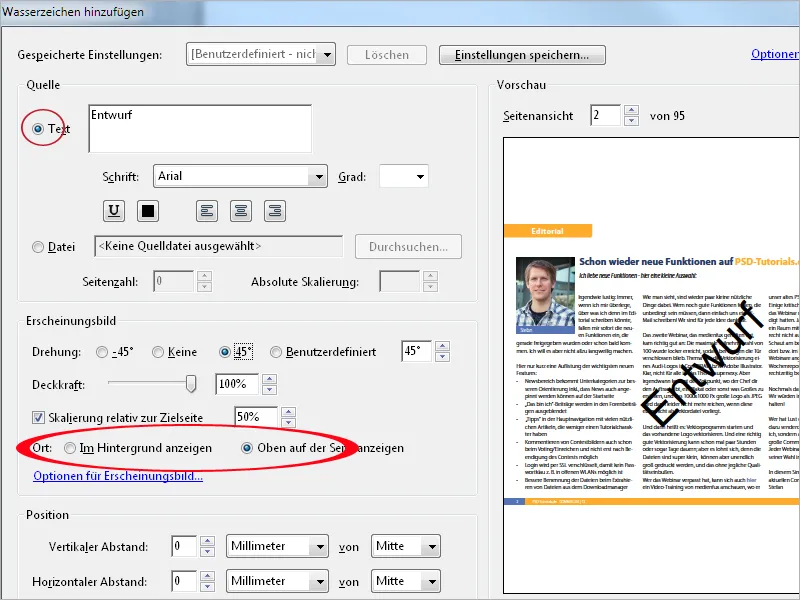This screenshot has height=600, width=800.
Task: Select Im Hintergrund anzeigen option
Action: [70, 448]
